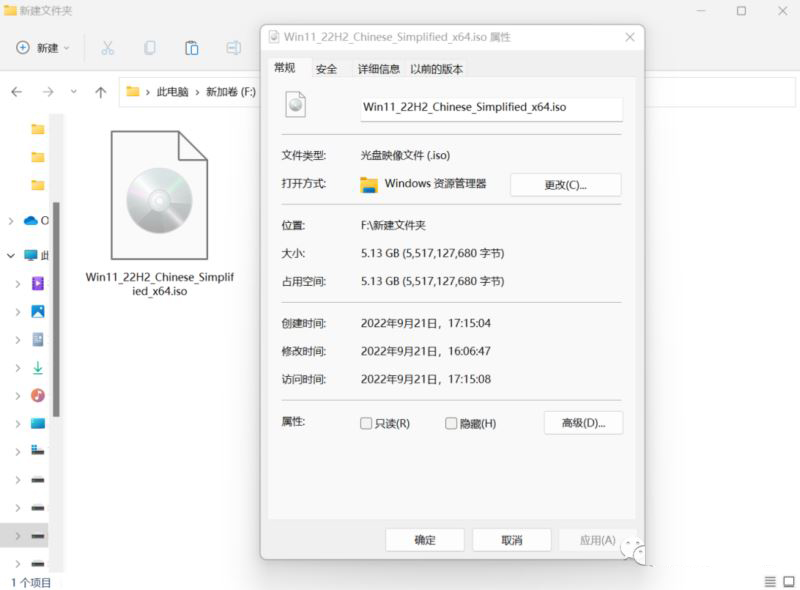Screen dimensions: 800x590
Task: Switch to large icons view in status bar
Action: pyautogui.click(x=789, y=581)
